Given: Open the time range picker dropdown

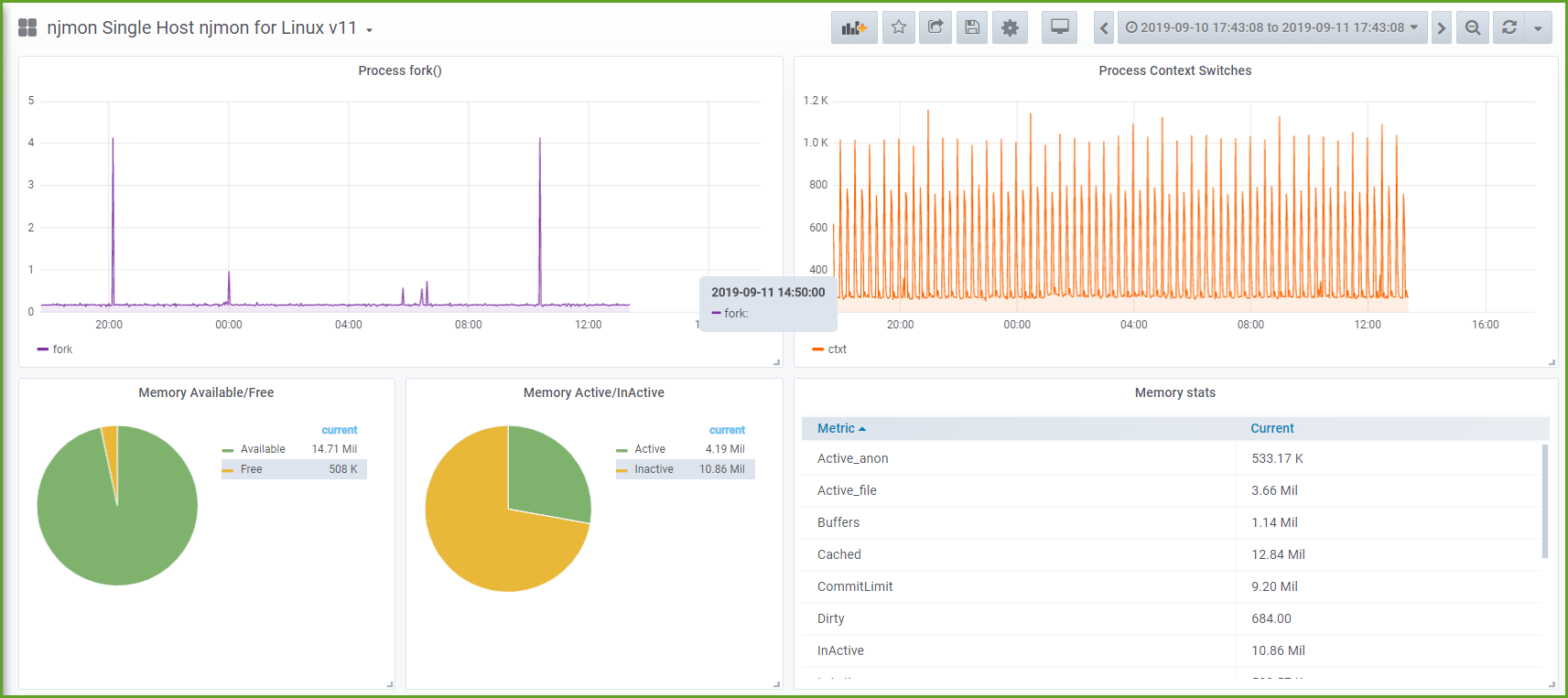Looking at the screenshot, I should [x=1271, y=27].
